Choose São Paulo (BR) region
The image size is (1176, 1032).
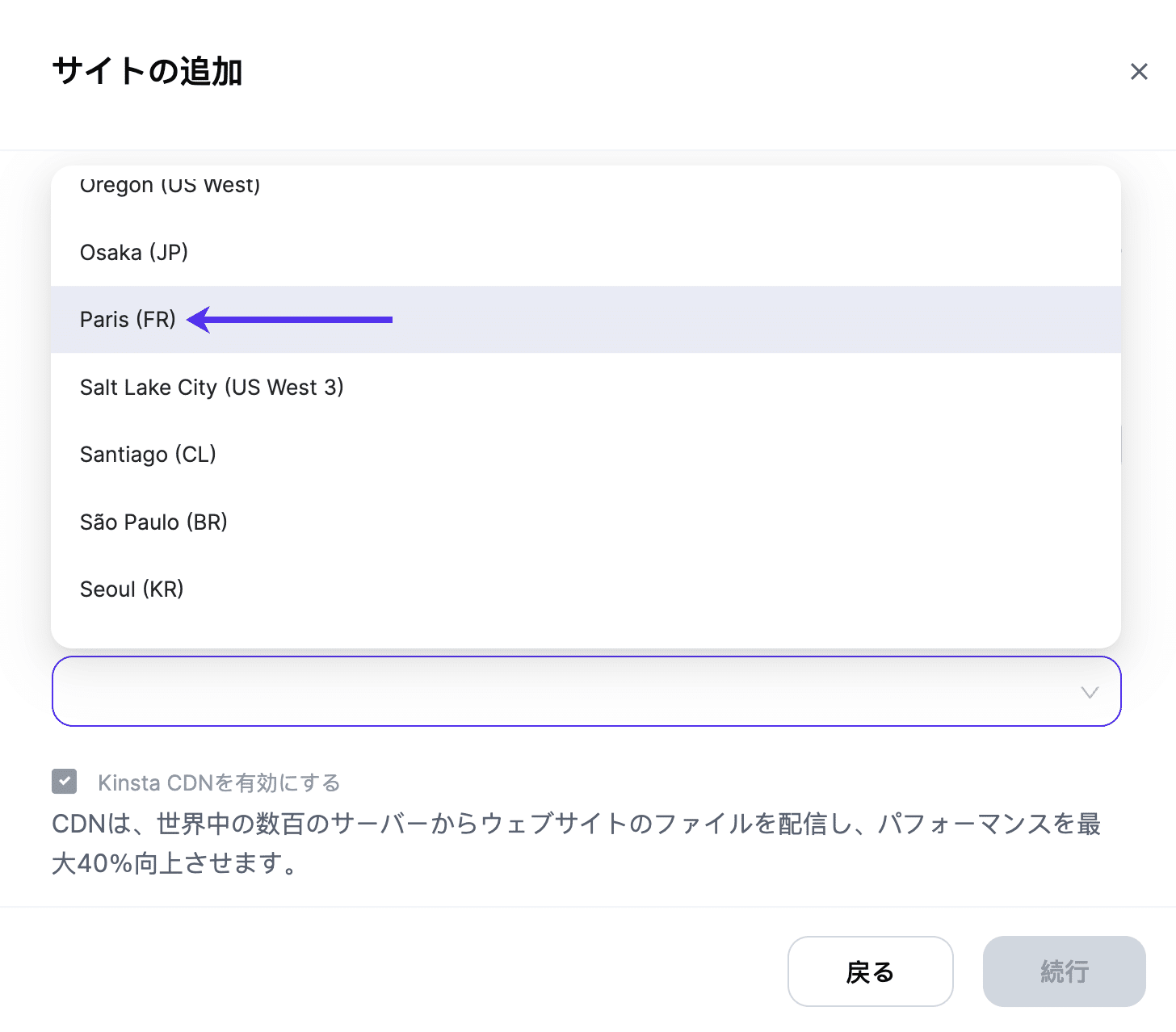pyautogui.click(x=153, y=522)
